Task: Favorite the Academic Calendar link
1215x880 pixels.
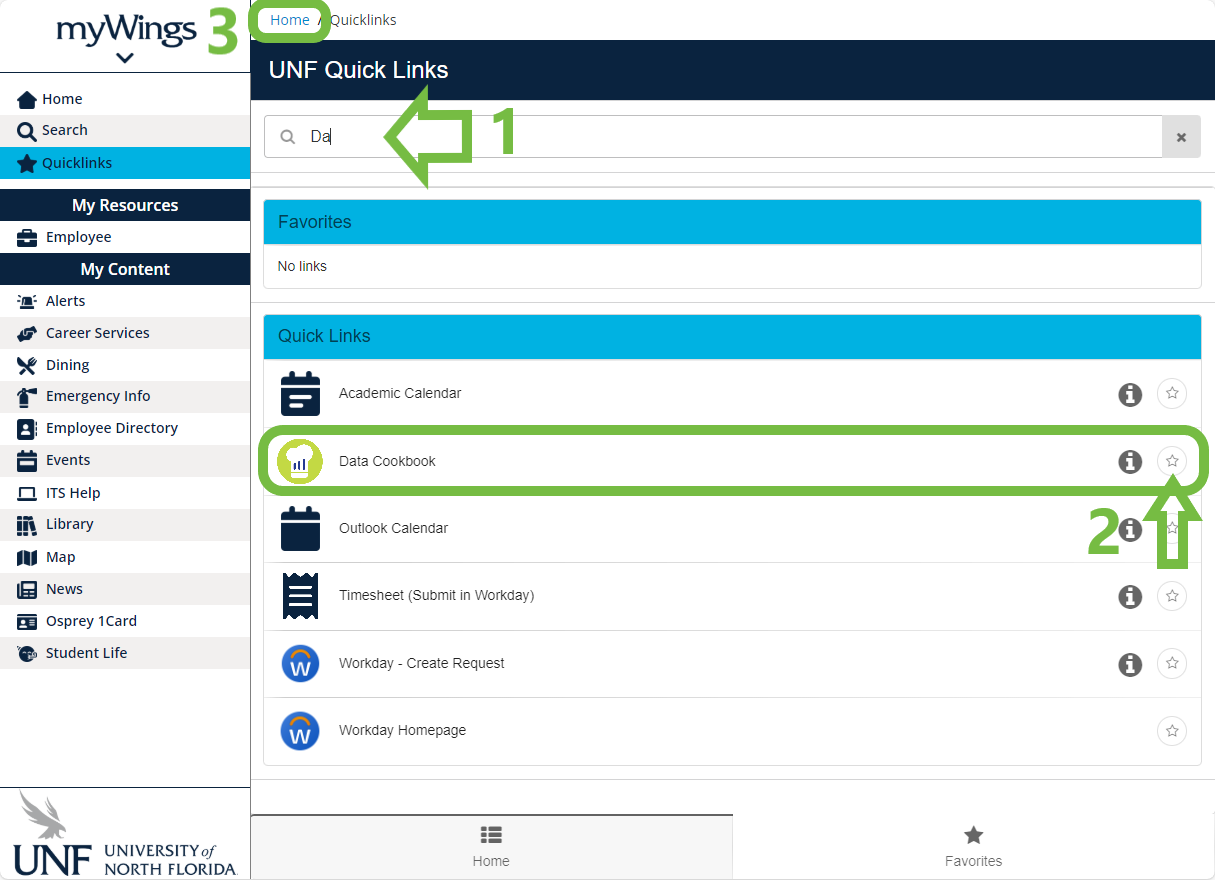Action: tap(1172, 394)
